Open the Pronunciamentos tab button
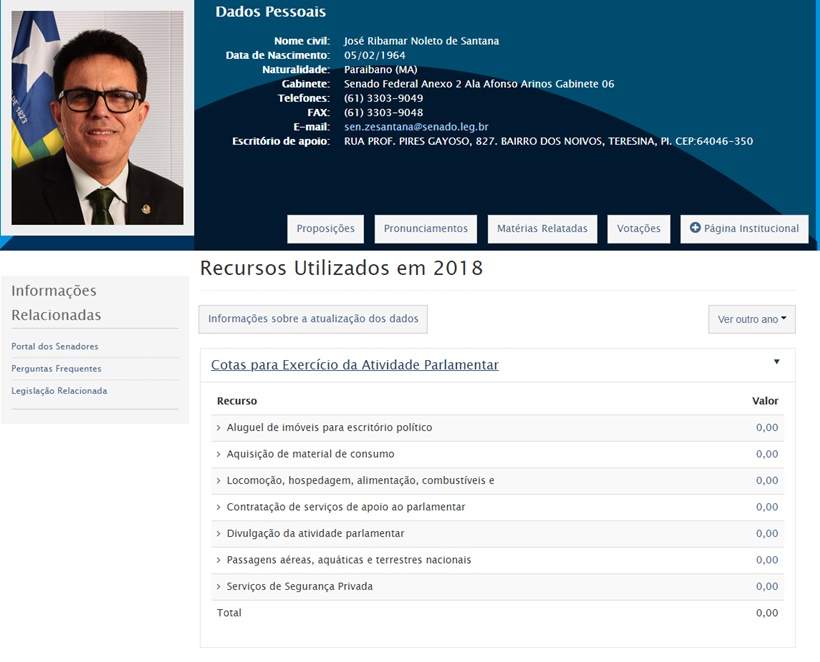The width and height of the screenshot is (820, 662). pyautogui.click(x=426, y=229)
